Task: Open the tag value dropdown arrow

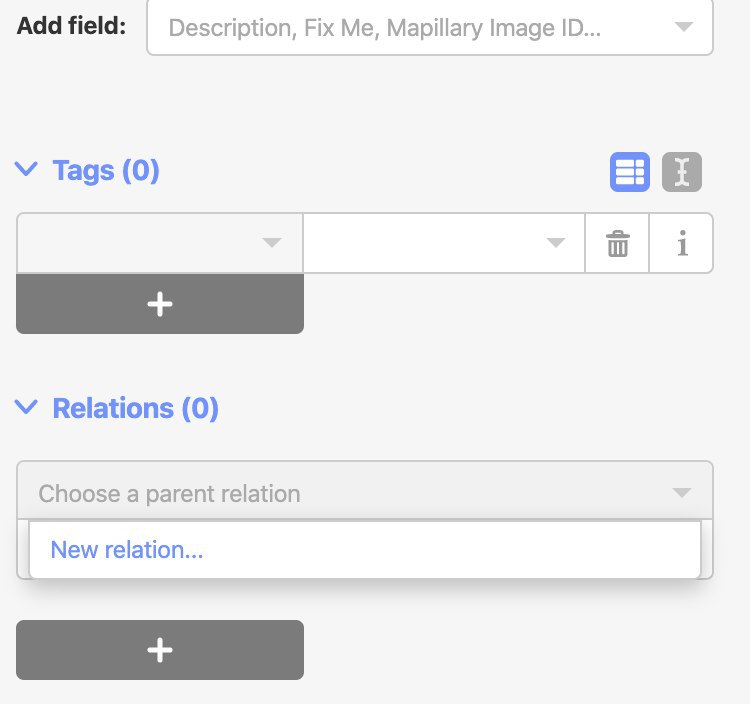Action: (x=555, y=242)
